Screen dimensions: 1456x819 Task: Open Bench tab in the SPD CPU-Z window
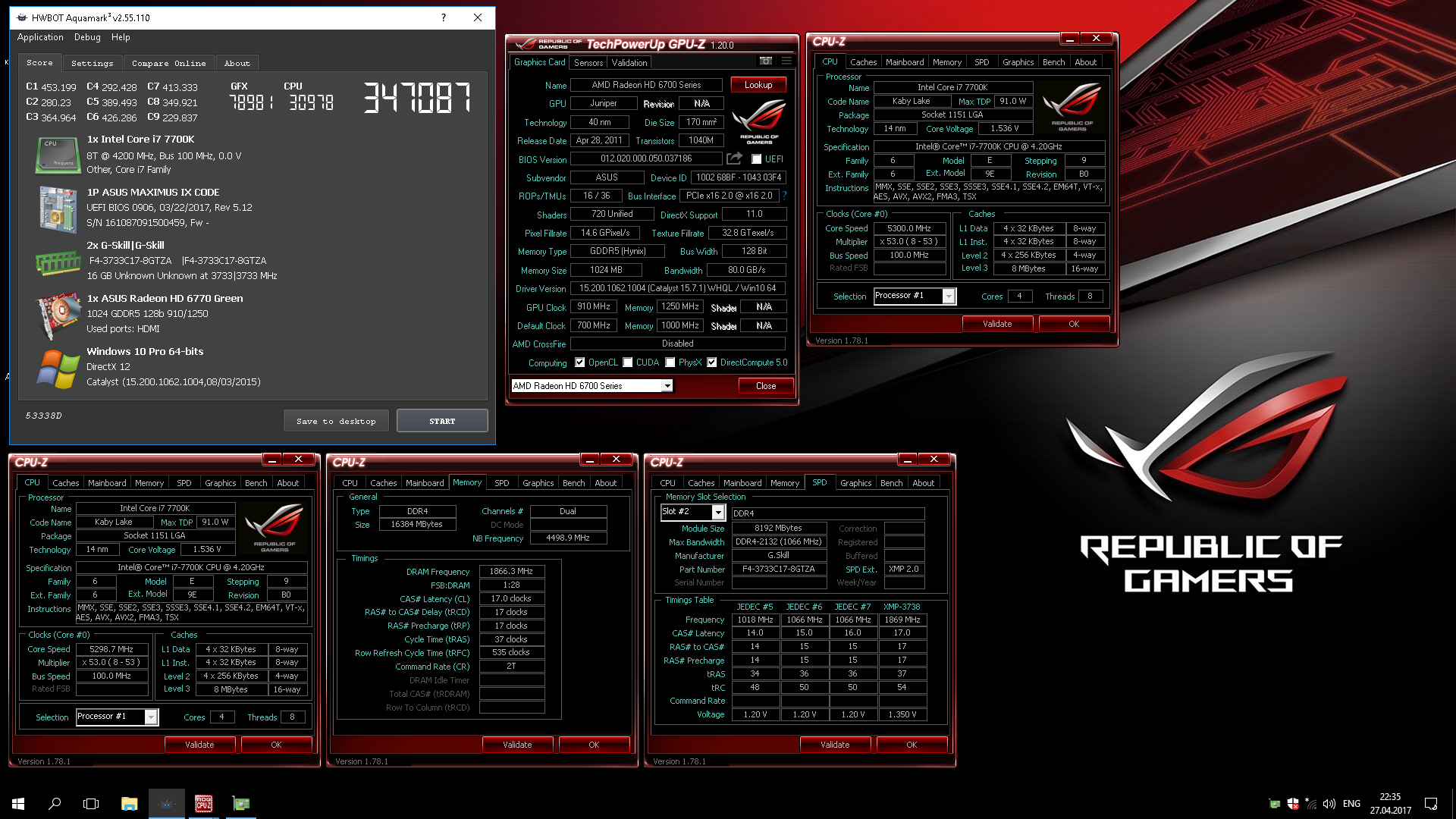[891, 483]
